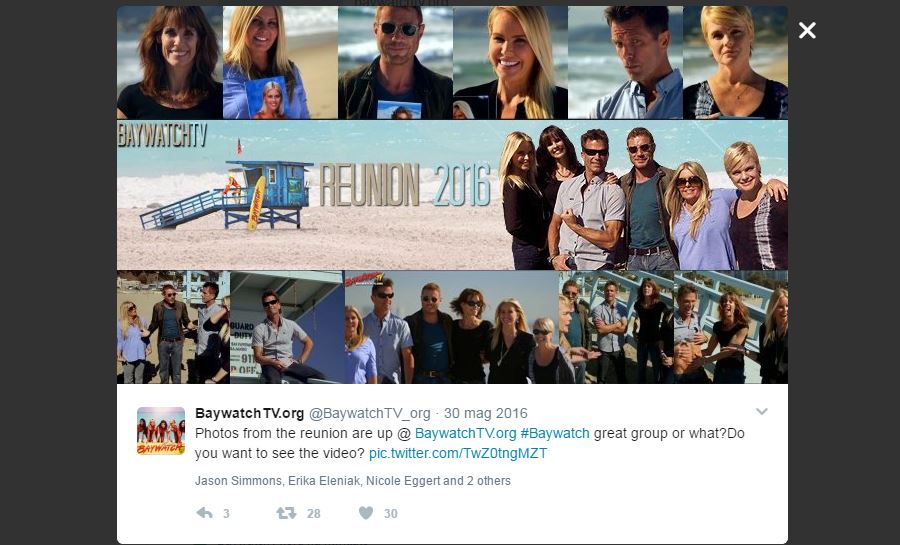Like the tweet with heart icon

pyautogui.click(x=366, y=513)
